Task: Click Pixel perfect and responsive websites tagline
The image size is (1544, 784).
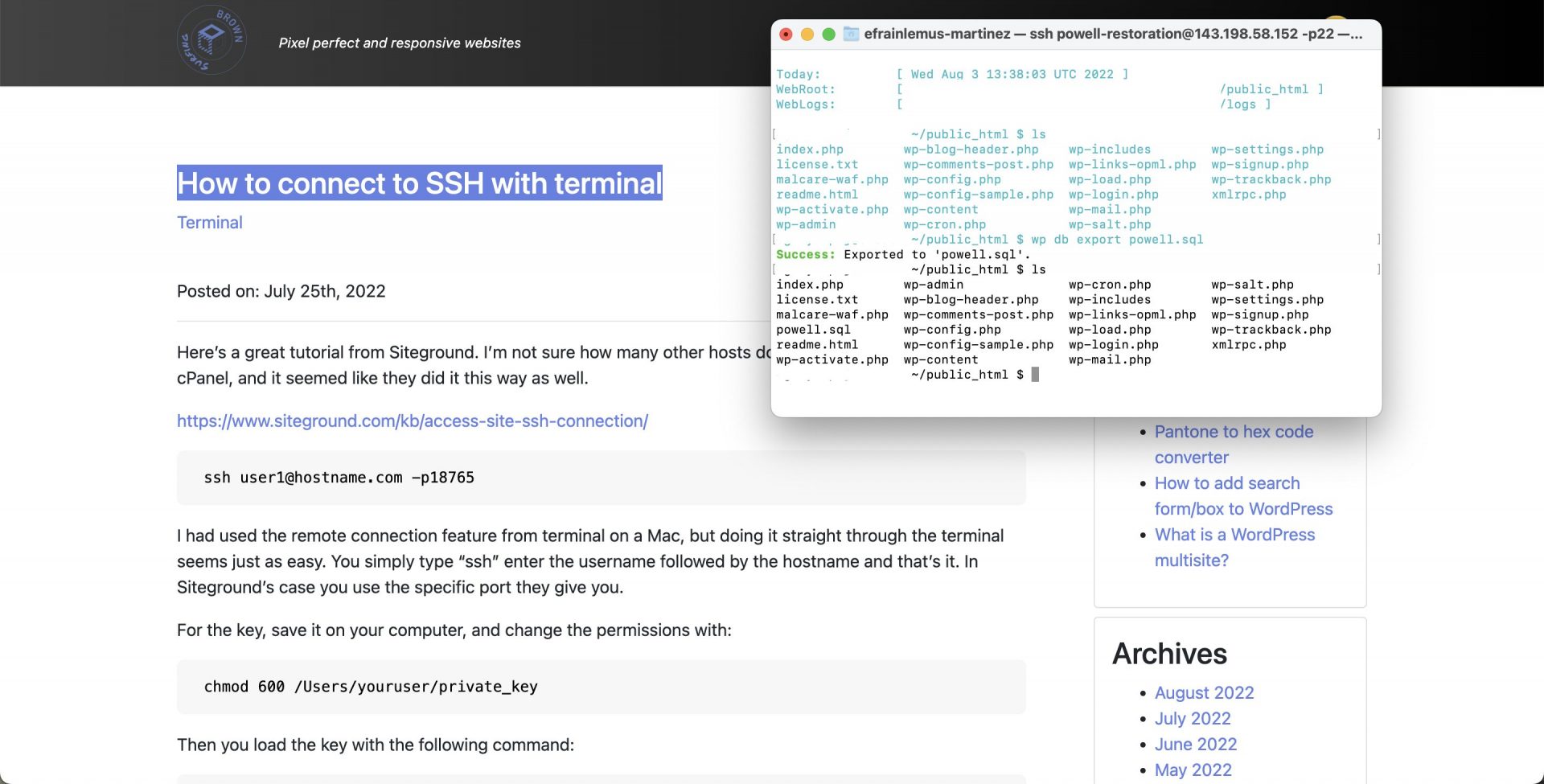Action: pyautogui.click(x=400, y=43)
